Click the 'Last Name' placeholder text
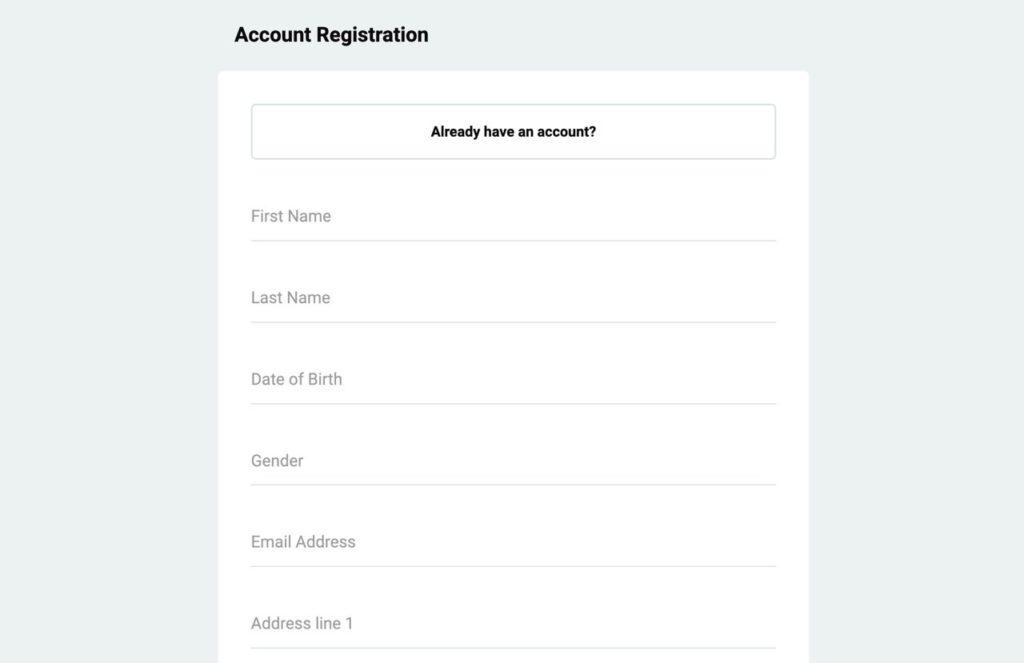Screen dimensions: 1024x663 (290, 298)
